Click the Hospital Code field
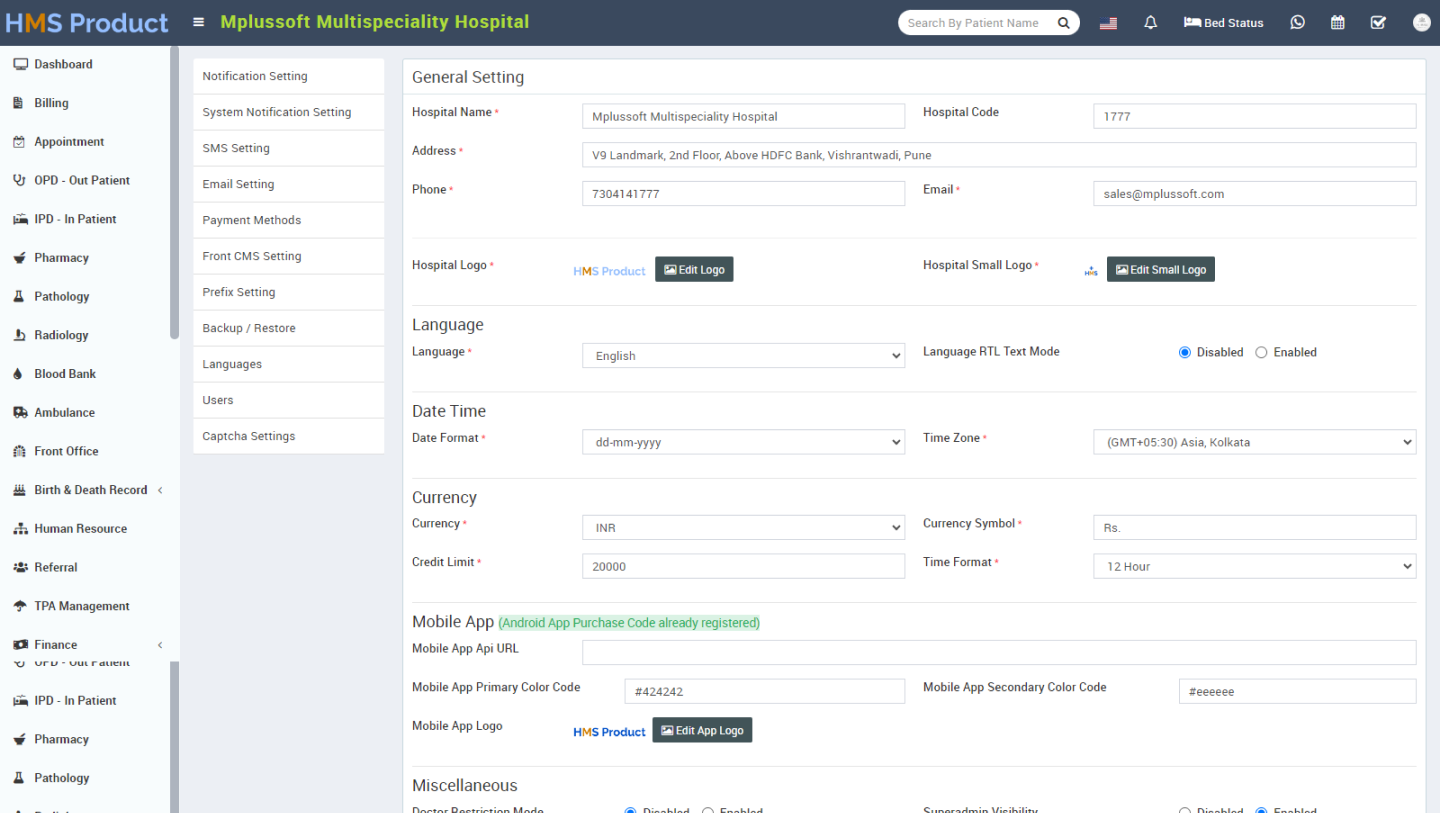Screen dimensions: 1440x813 click(1254, 116)
